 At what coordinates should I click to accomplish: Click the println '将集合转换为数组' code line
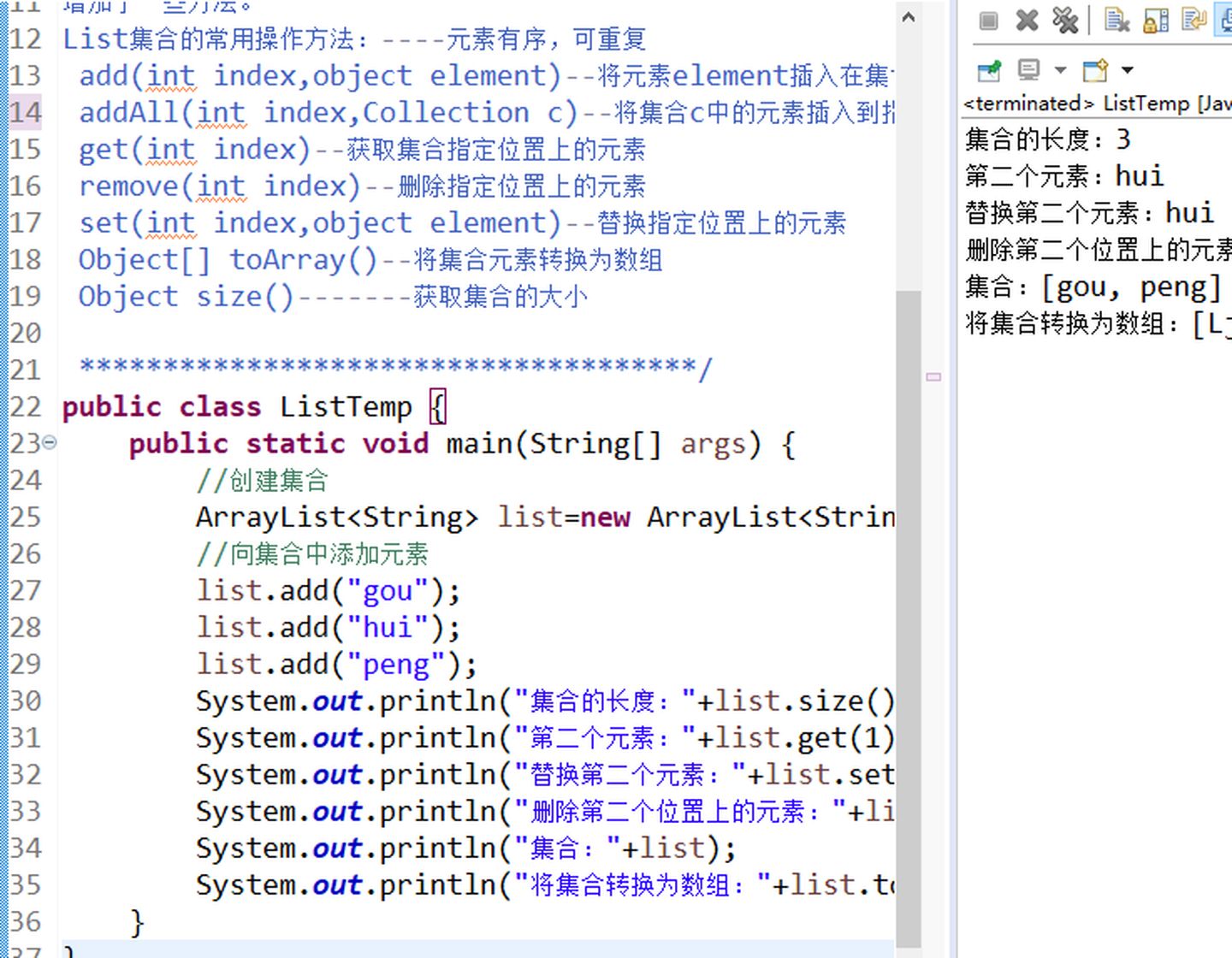[545, 884]
